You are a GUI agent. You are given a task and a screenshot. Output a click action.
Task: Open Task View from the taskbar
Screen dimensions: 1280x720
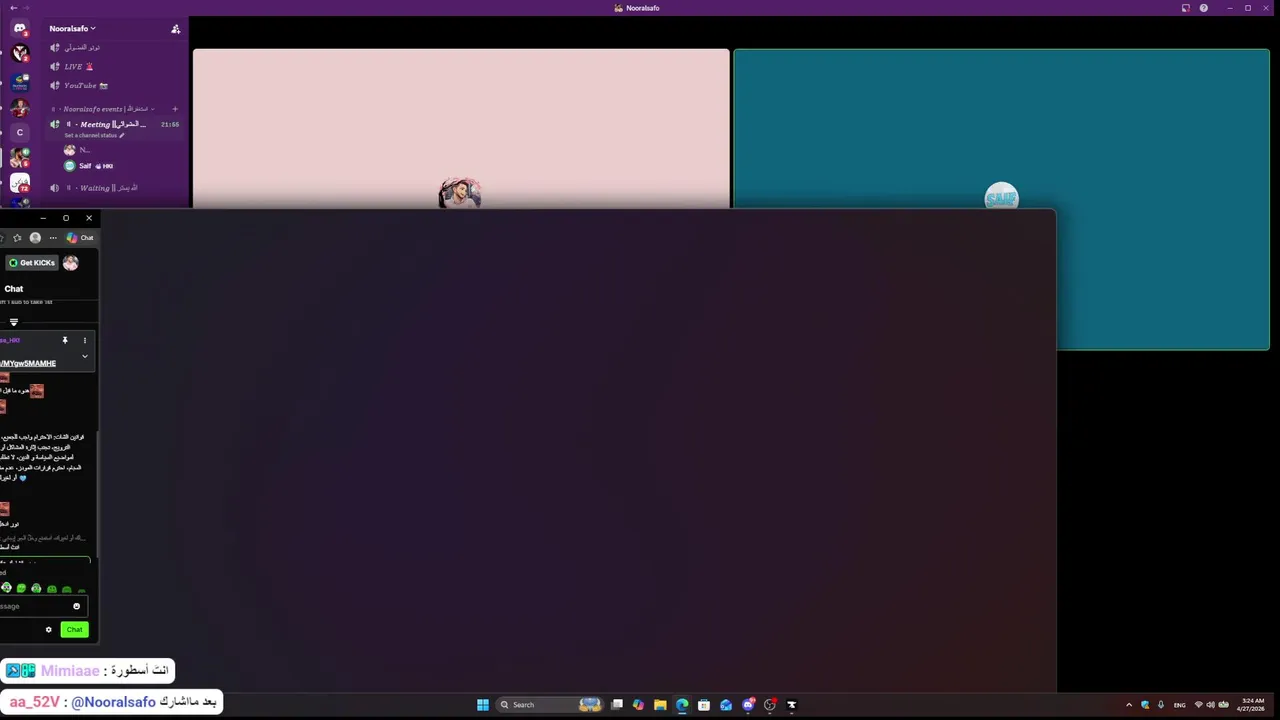click(x=617, y=705)
